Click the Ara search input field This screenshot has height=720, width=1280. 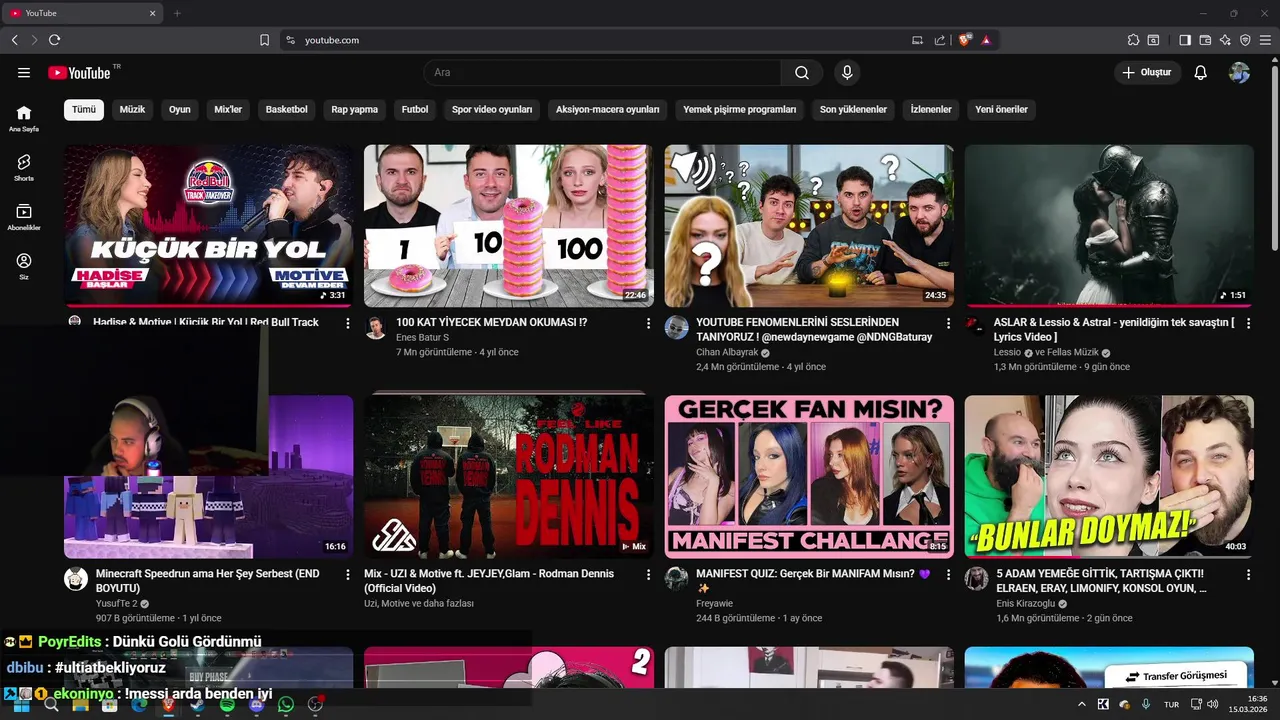point(603,72)
